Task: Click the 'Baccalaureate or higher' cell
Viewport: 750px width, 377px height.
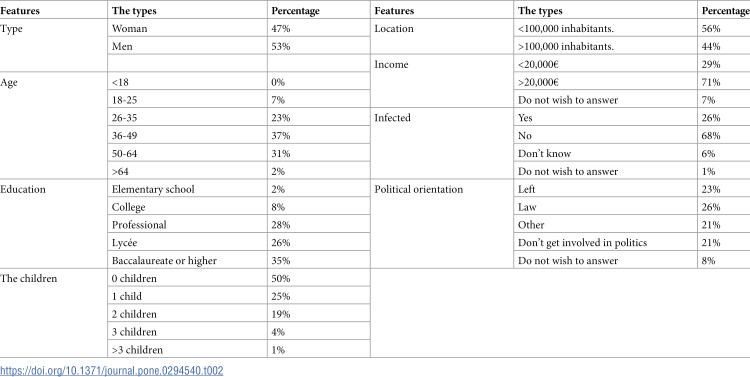Action: [x=188, y=260]
